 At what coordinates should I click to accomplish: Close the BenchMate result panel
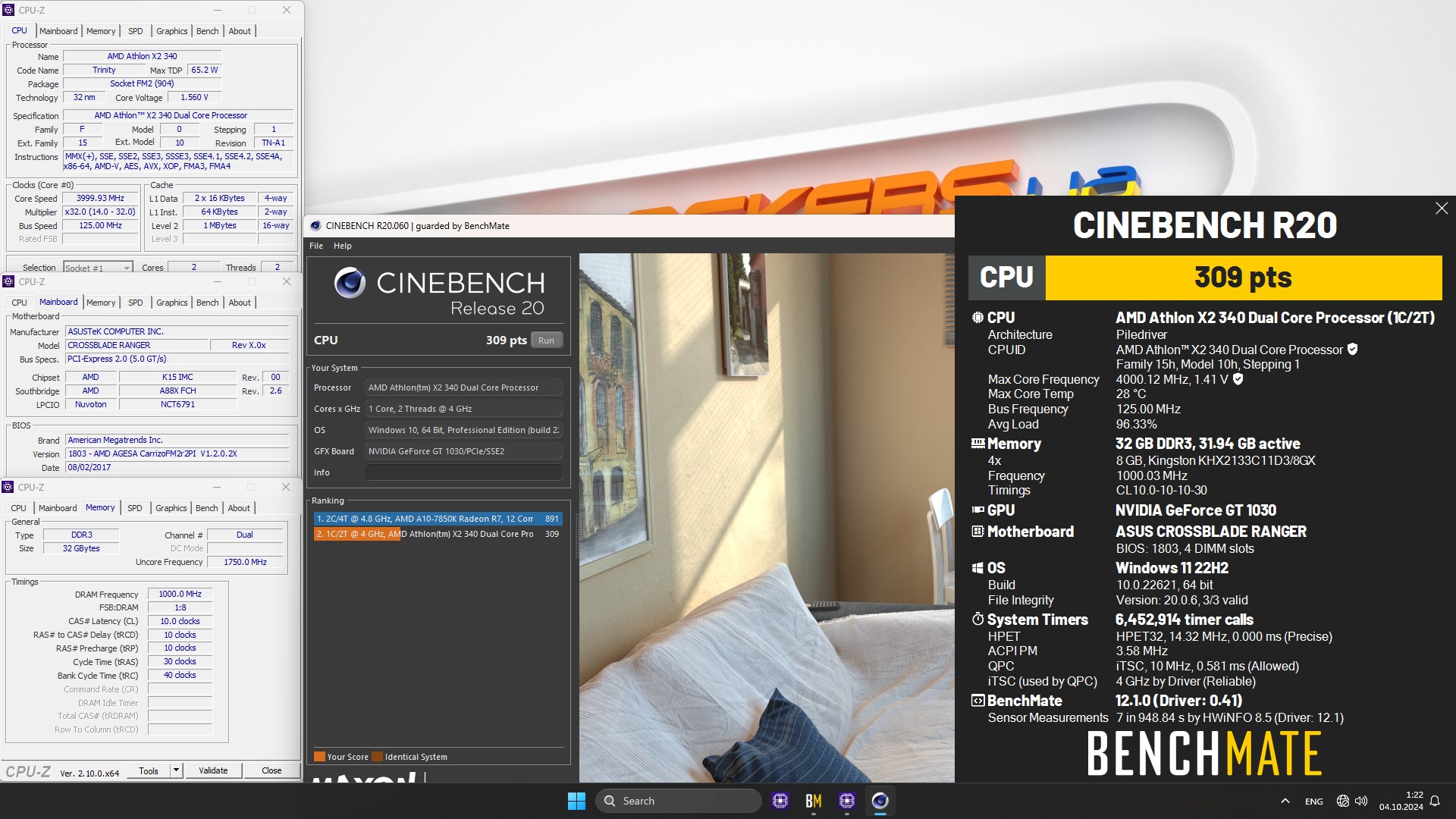1442,208
